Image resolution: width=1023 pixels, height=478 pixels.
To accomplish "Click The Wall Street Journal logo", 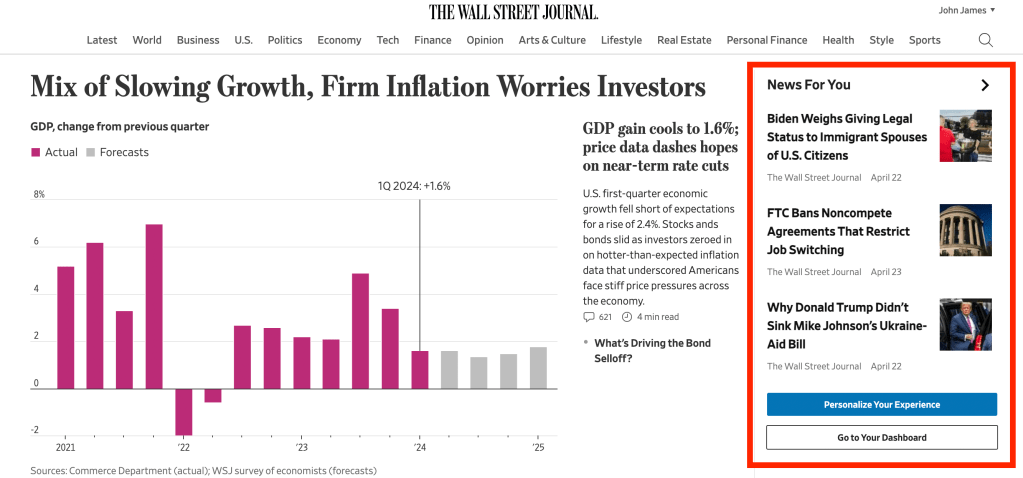I will [x=513, y=12].
